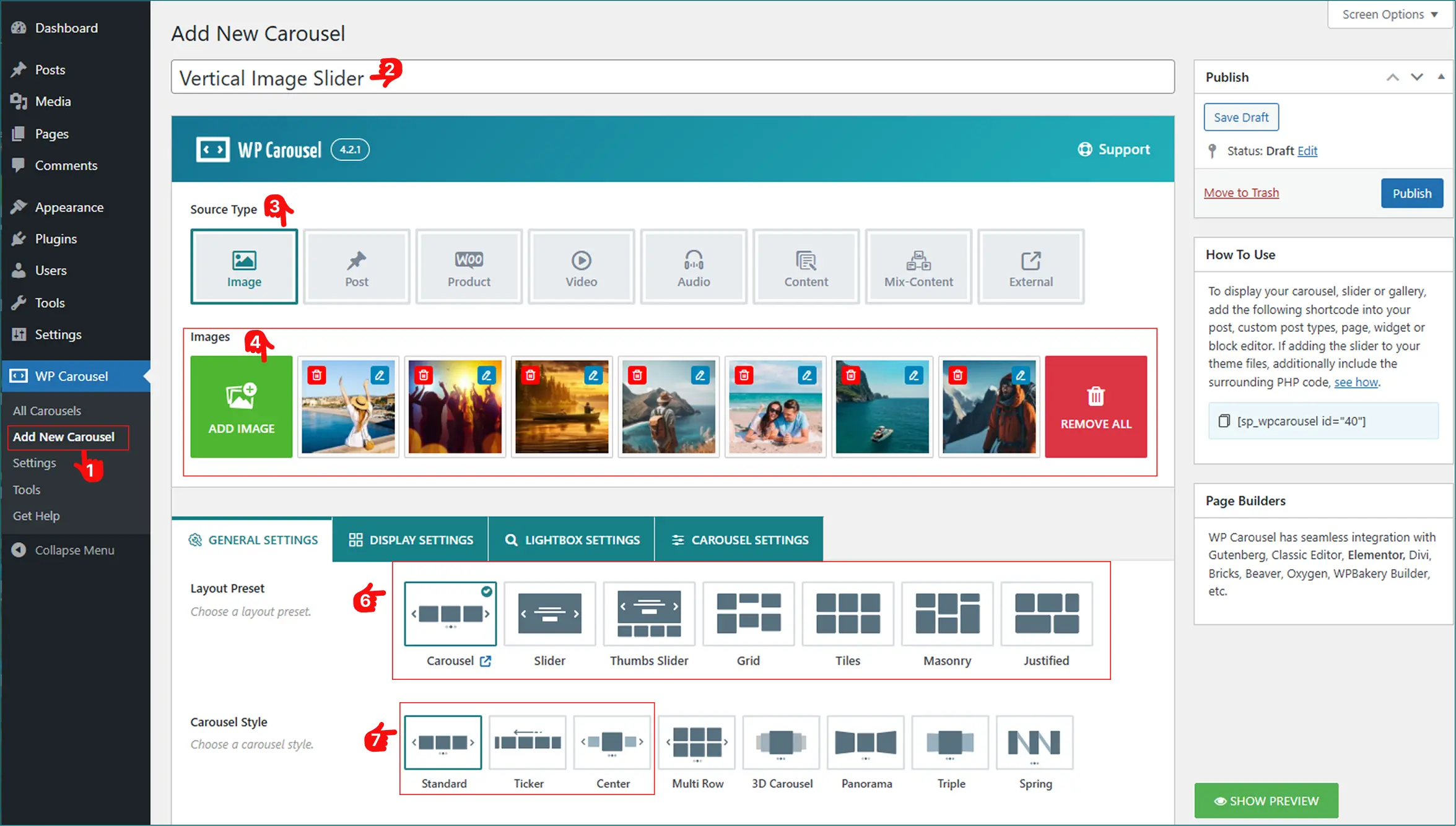
Task: Collapse the Publish panel with triangle toggle
Action: (x=1441, y=77)
